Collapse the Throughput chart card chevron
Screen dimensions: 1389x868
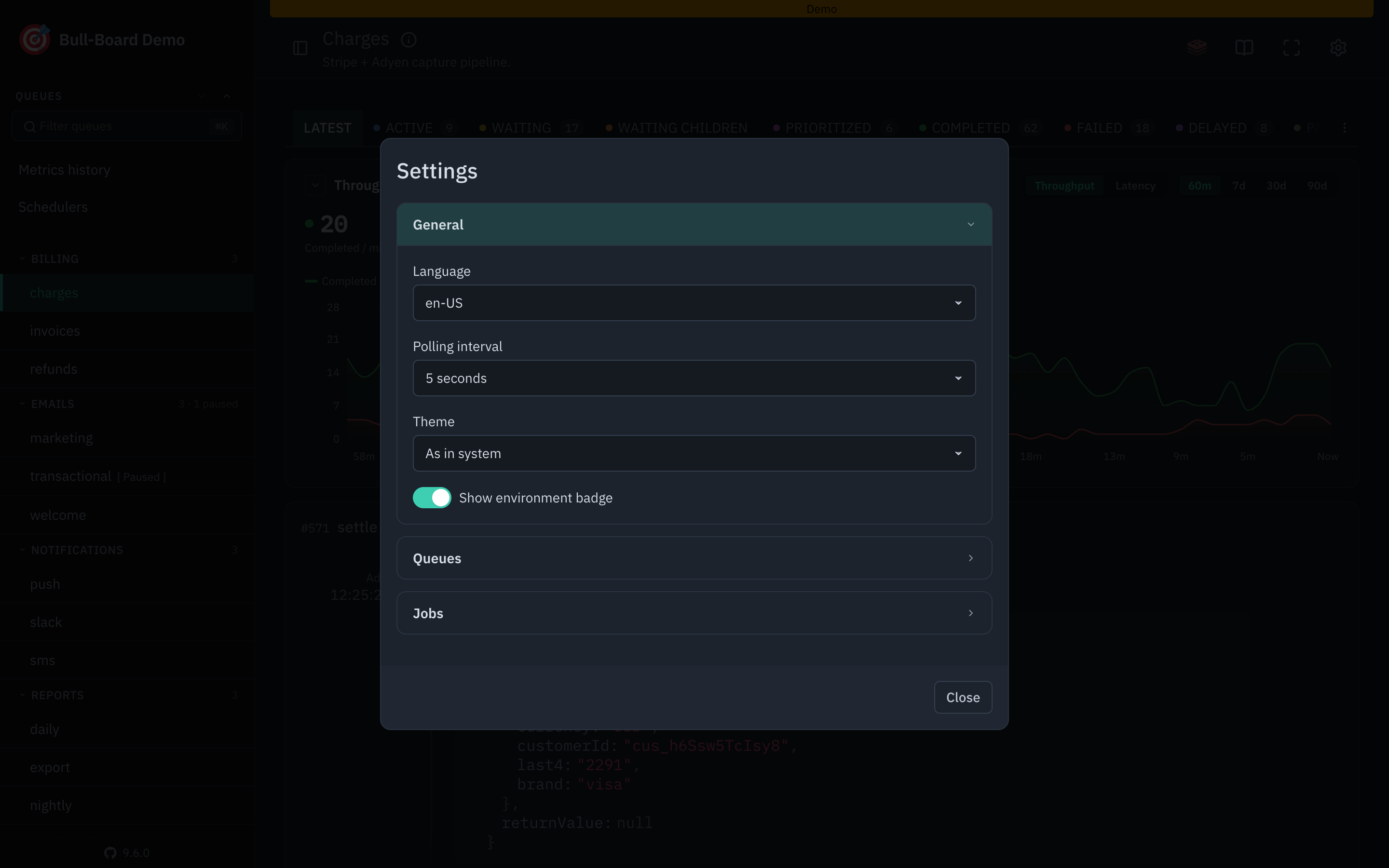tap(315, 186)
